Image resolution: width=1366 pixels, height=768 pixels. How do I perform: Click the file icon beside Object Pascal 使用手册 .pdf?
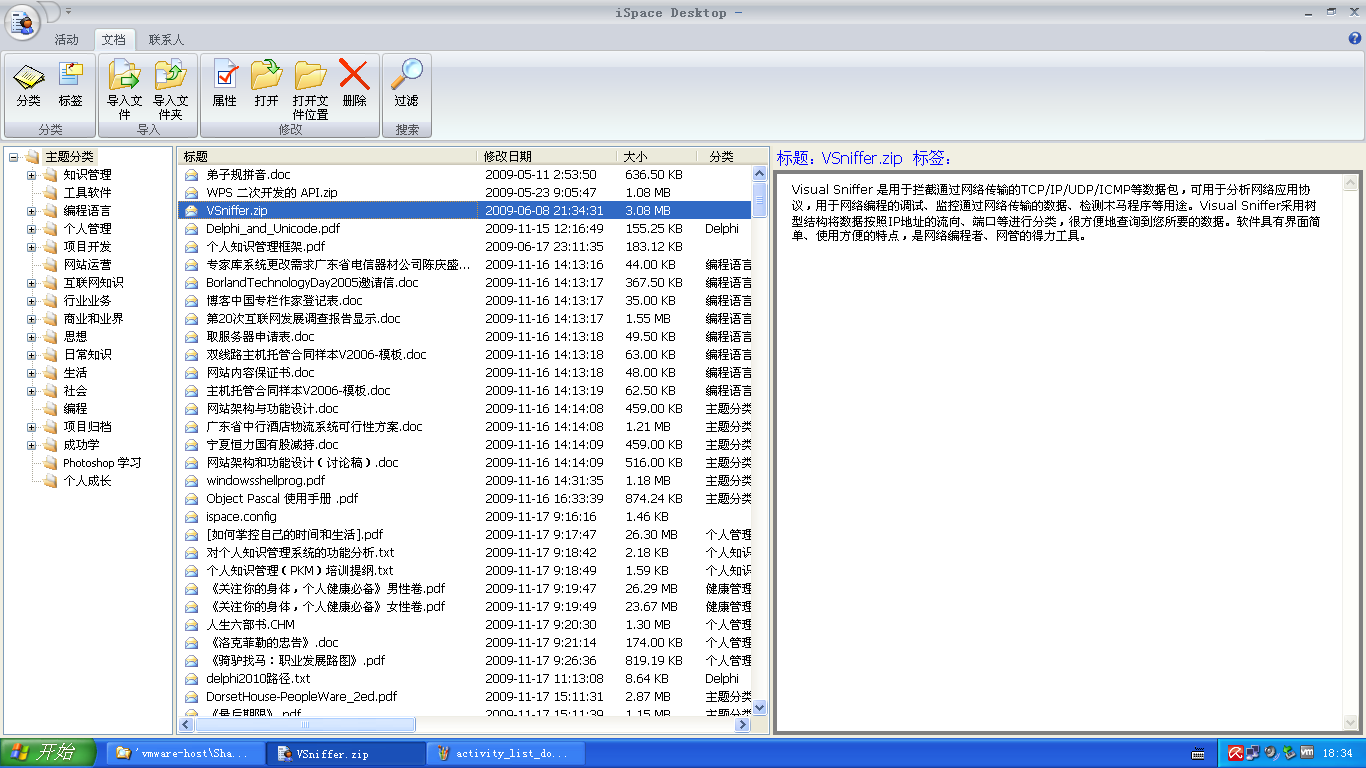(x=192, y=499)
